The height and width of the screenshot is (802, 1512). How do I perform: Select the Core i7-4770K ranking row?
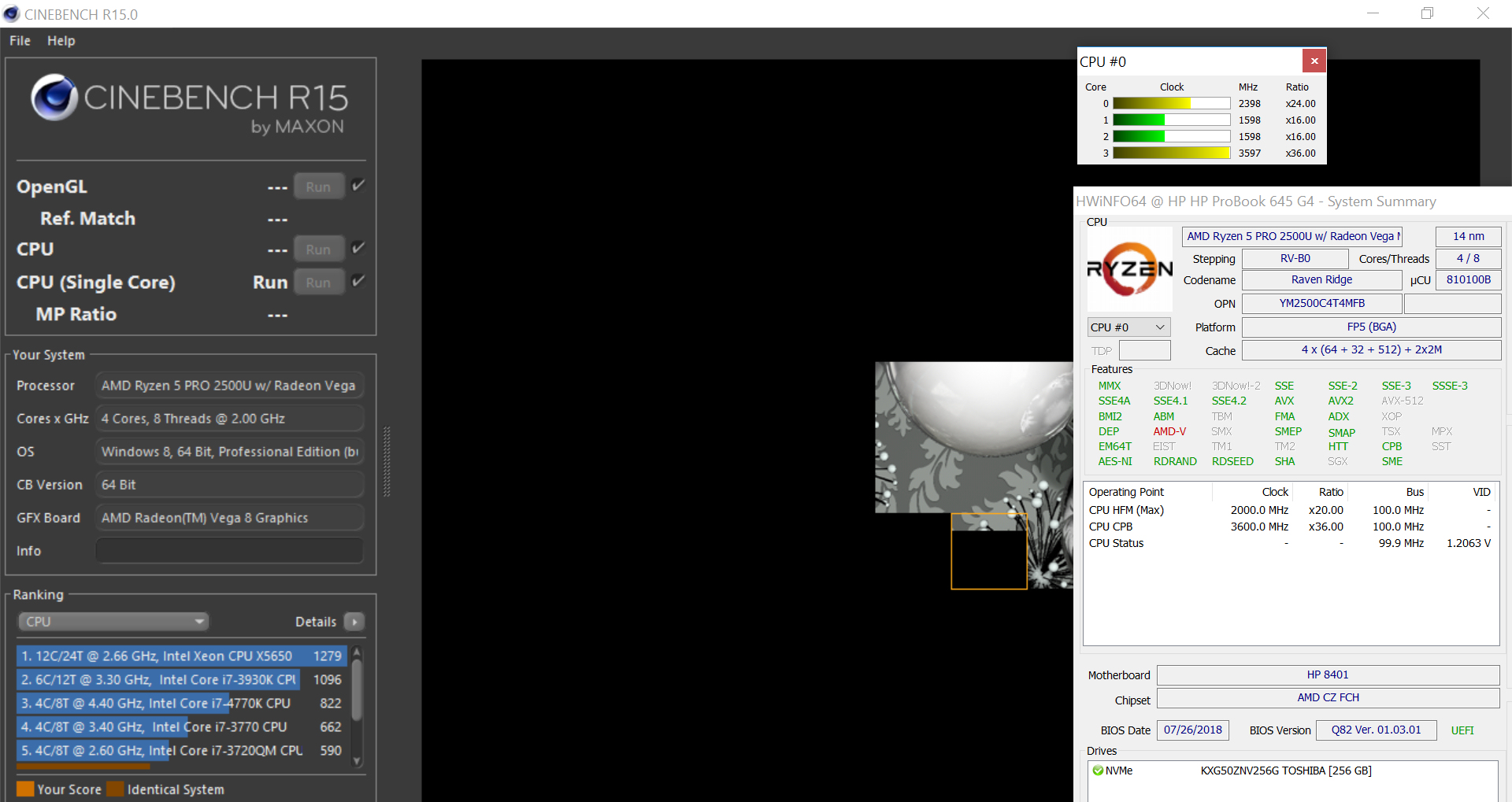181,703
